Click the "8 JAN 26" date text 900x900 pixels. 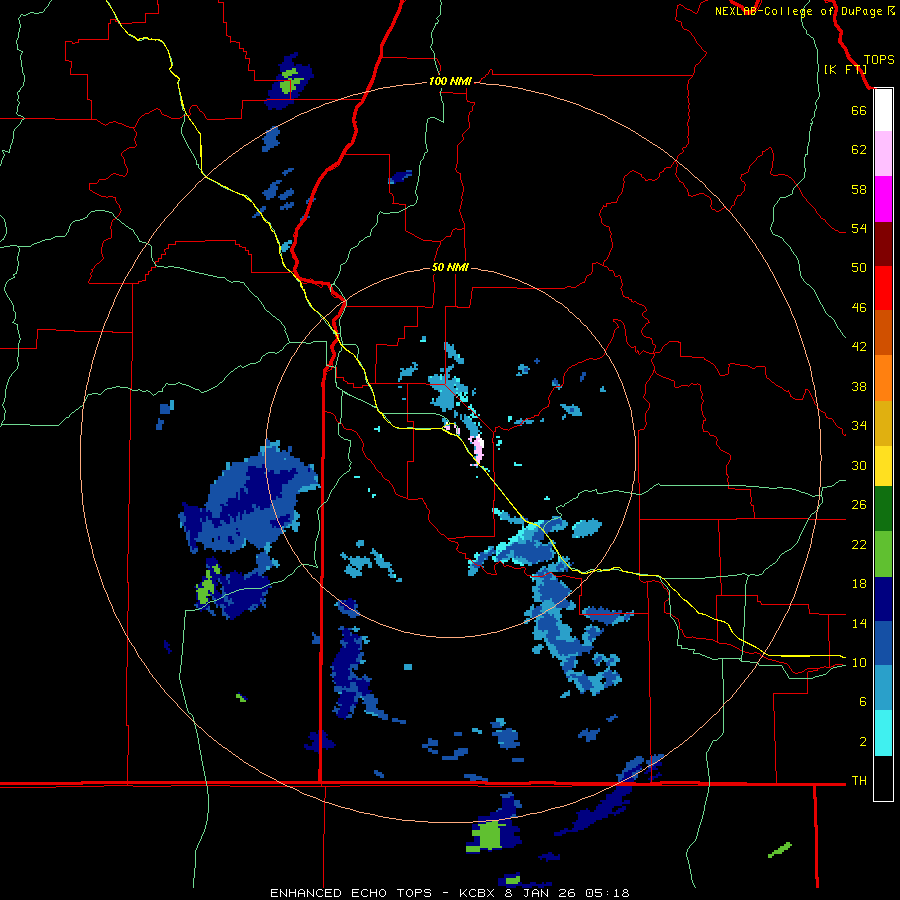542,893
